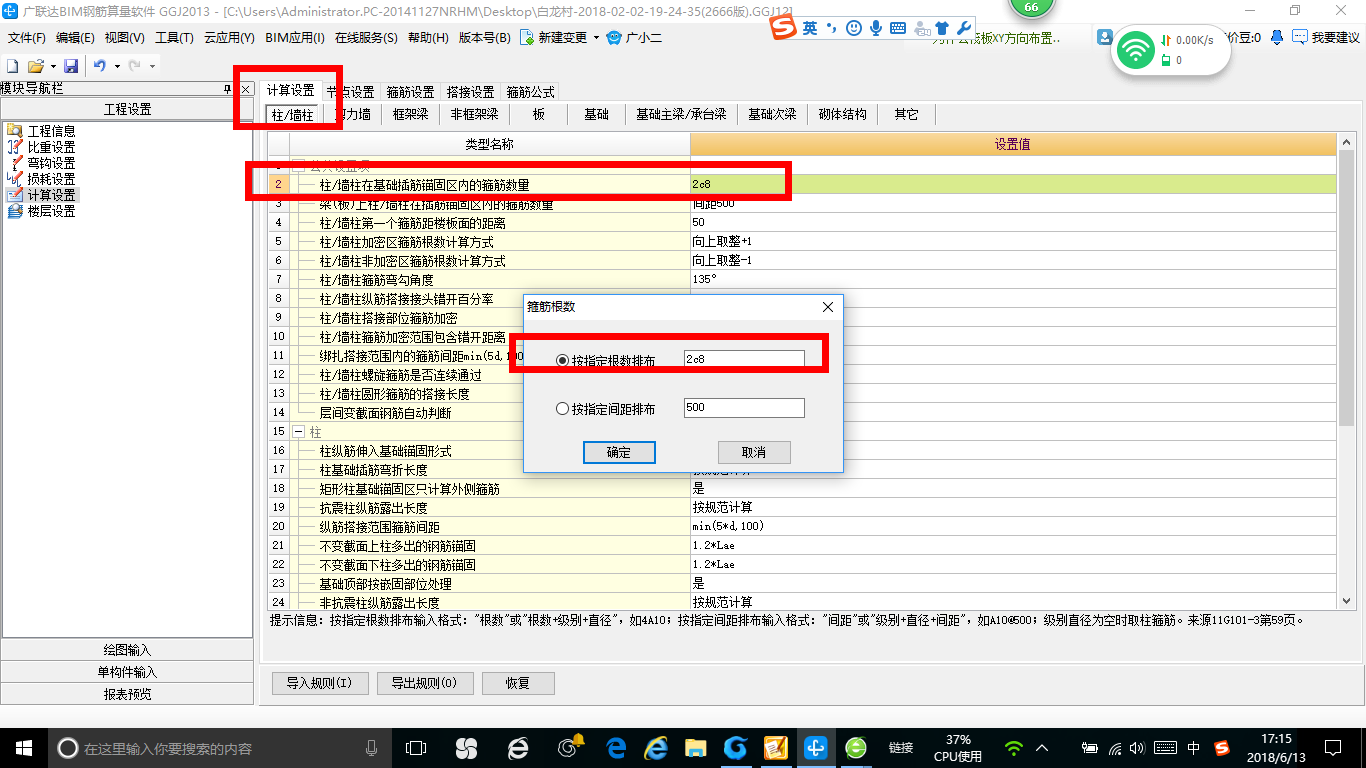Open 楼层设置 in navigation tree
Viewport: 1366px width, 768px height.
tap(51, 211)
